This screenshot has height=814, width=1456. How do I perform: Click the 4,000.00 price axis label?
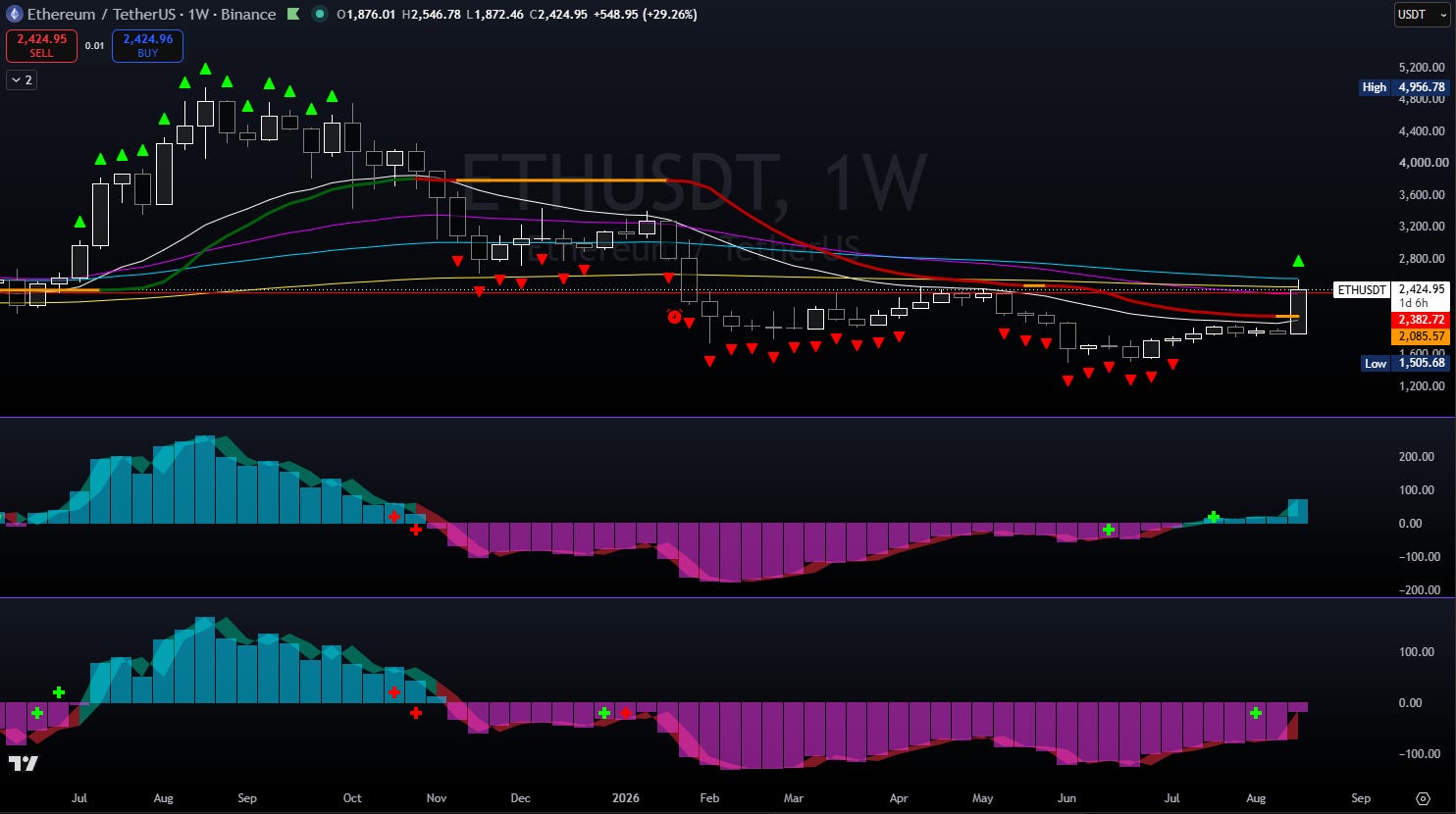[x=1422, y=163]
